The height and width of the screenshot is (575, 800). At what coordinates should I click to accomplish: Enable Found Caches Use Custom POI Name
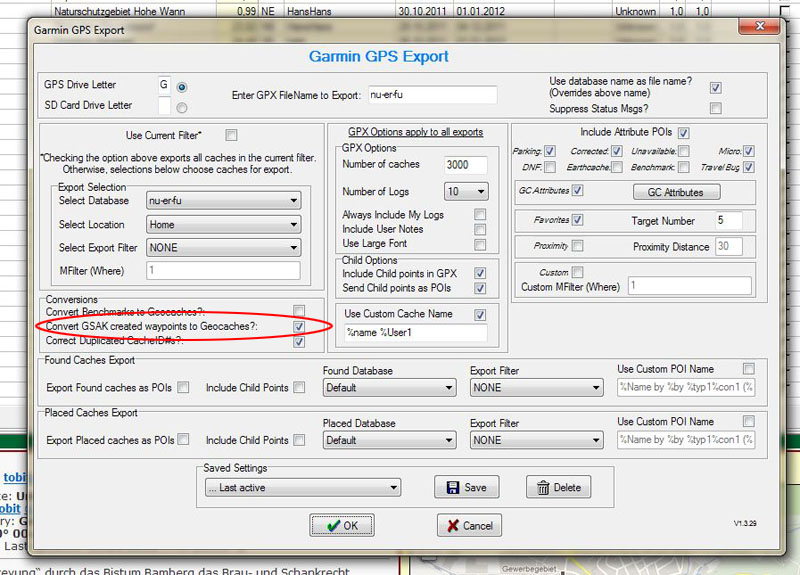(748, 368)
